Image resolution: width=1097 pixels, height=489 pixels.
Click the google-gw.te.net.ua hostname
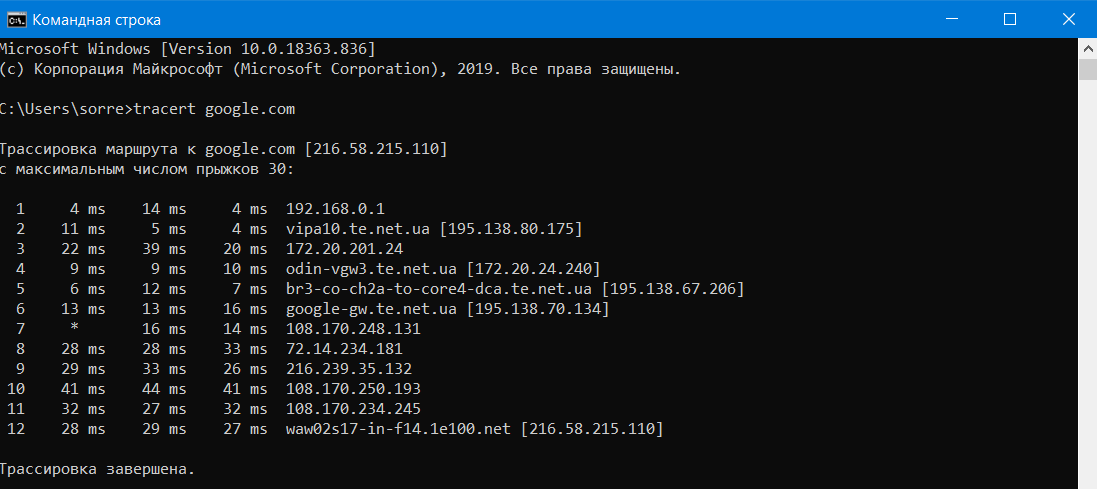[371, 309]
